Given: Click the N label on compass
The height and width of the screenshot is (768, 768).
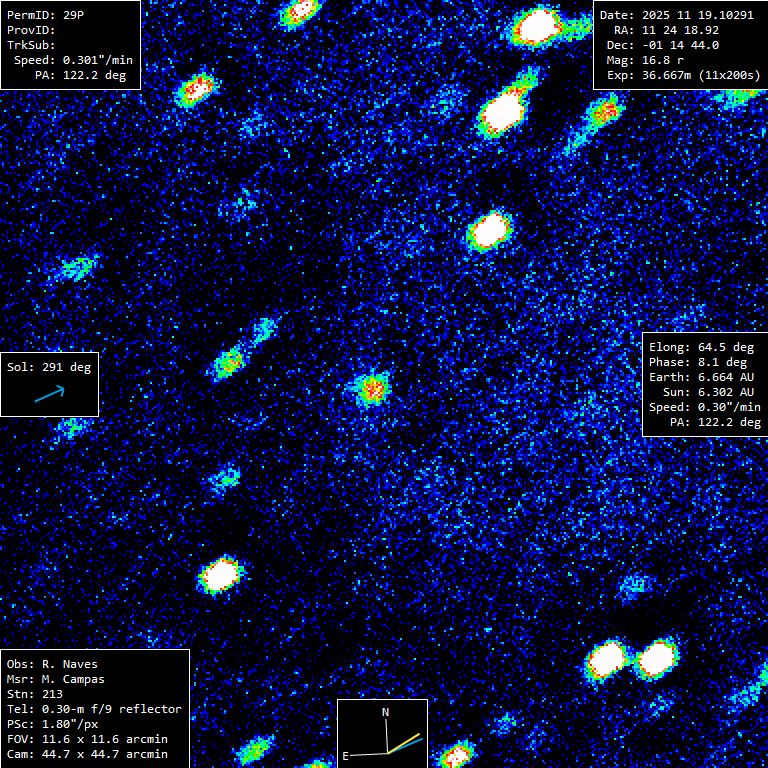Looking at the screenshot, I should (x=385, y=712).
